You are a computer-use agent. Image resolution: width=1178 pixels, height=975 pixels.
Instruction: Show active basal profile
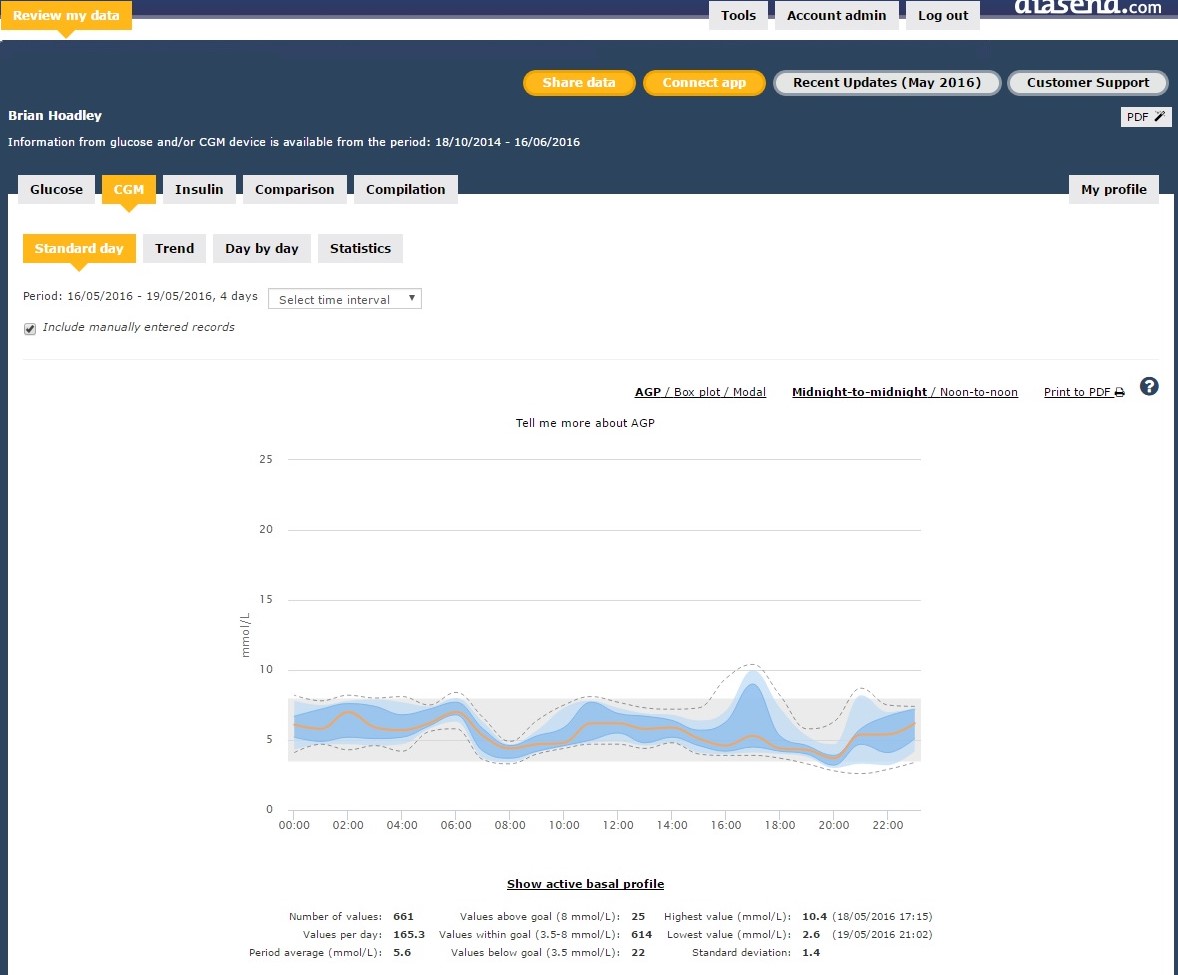coord(585,884)
